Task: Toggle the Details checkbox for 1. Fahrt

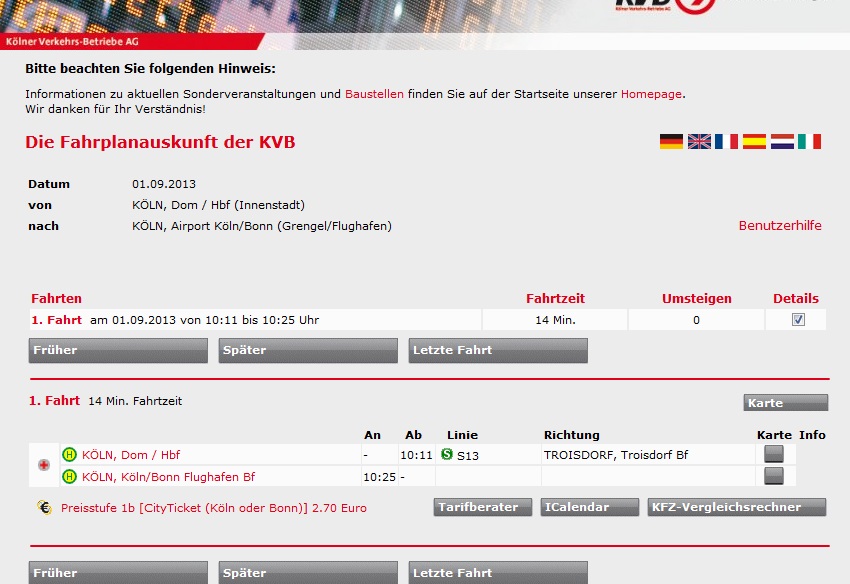Action: point(797,320)
